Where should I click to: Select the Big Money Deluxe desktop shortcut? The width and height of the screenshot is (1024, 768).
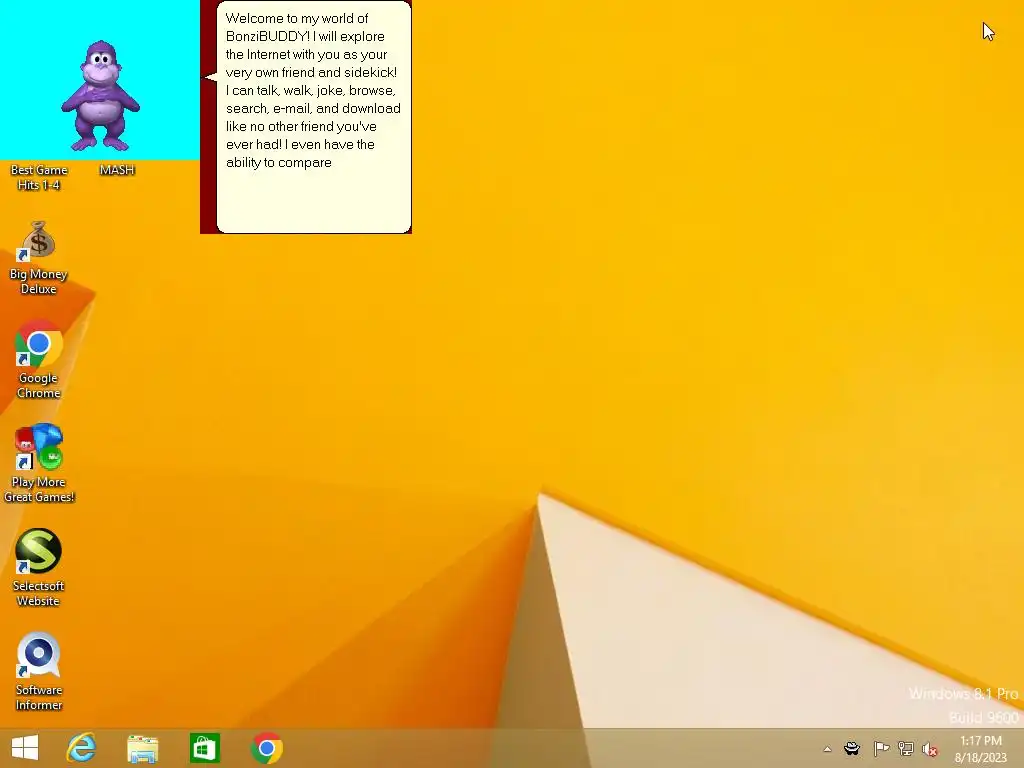click(39, 258)
